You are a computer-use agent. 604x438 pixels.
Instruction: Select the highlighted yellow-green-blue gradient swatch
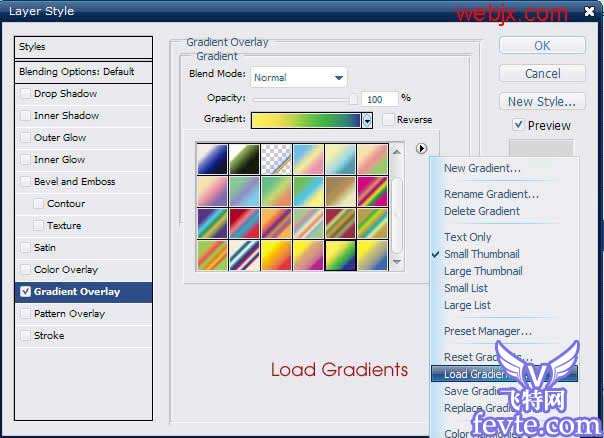point(340,255)
